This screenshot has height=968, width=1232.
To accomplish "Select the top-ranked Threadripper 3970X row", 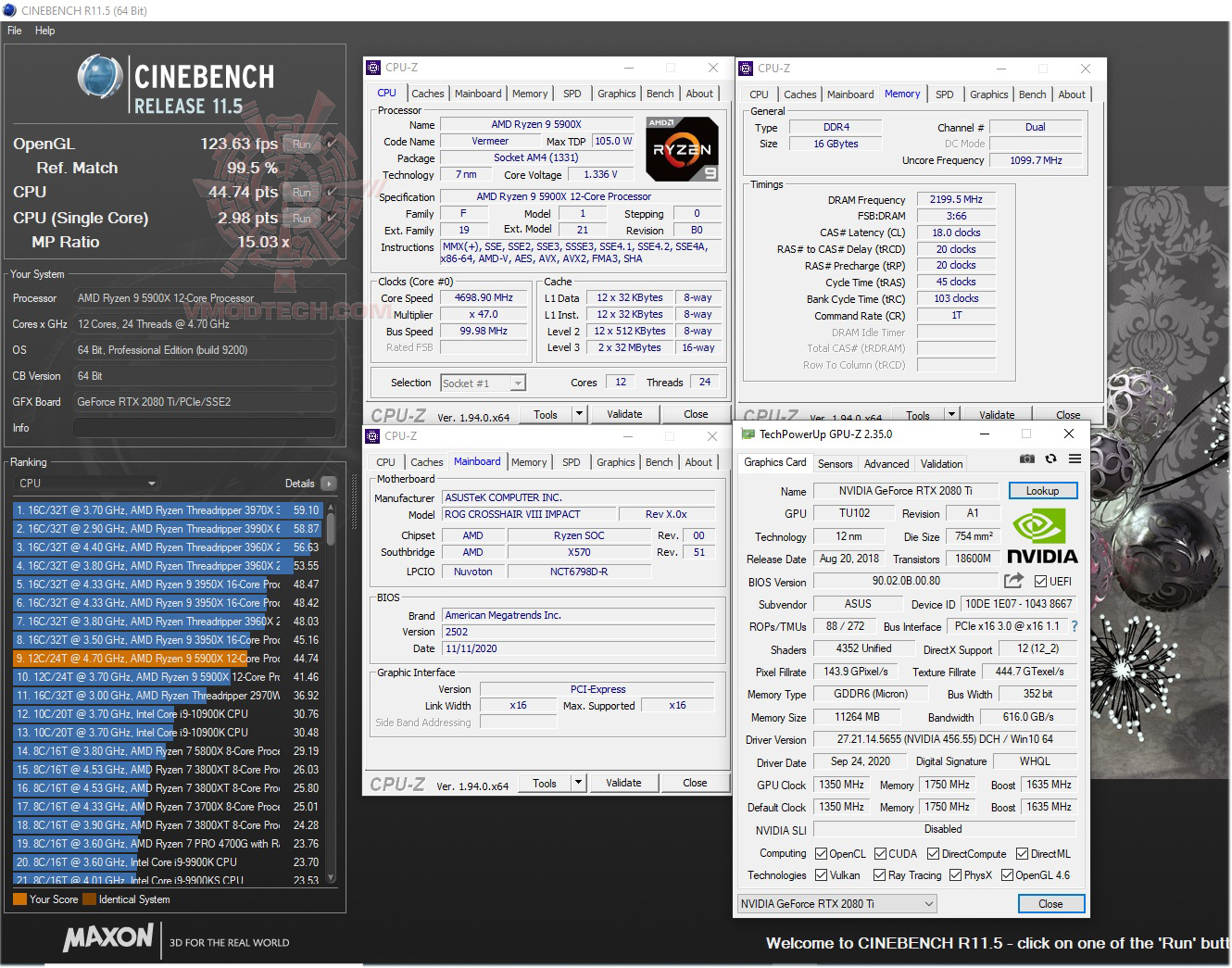I will (x=168, y=510).
